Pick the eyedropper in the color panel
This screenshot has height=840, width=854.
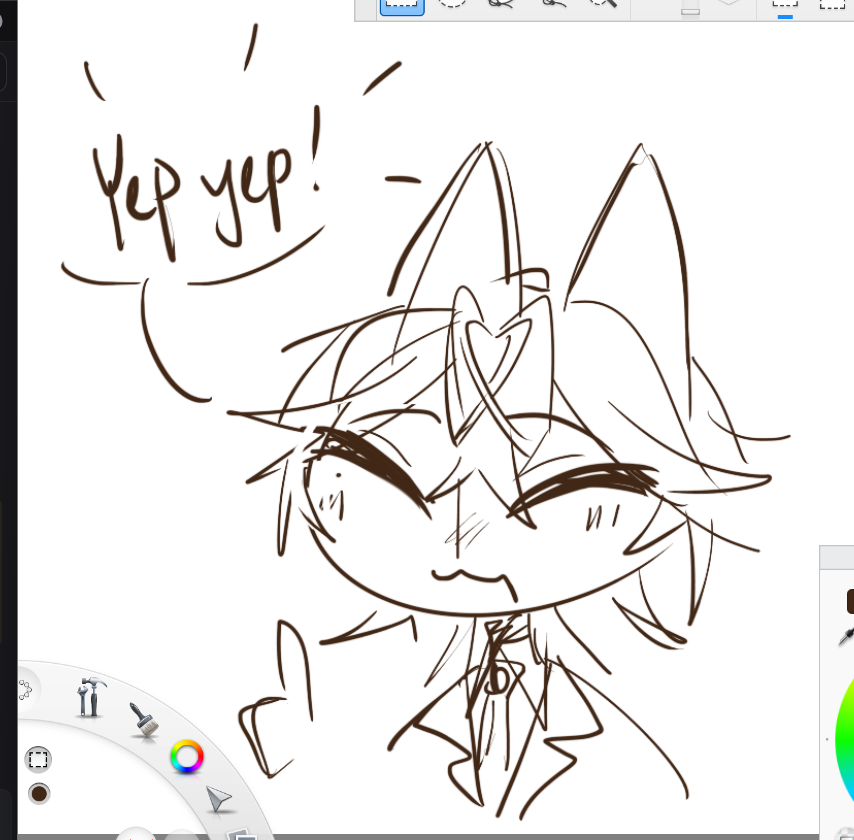(x=846, y=636)
